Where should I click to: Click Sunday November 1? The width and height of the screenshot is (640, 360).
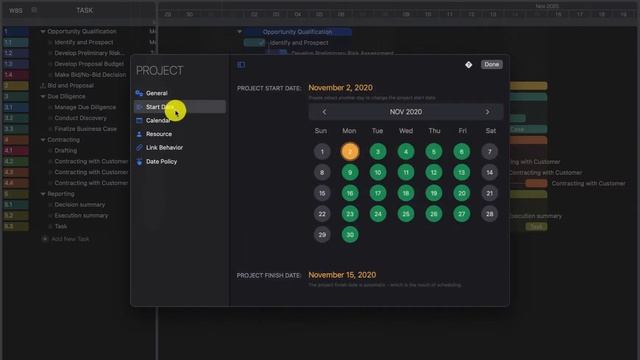322,151
